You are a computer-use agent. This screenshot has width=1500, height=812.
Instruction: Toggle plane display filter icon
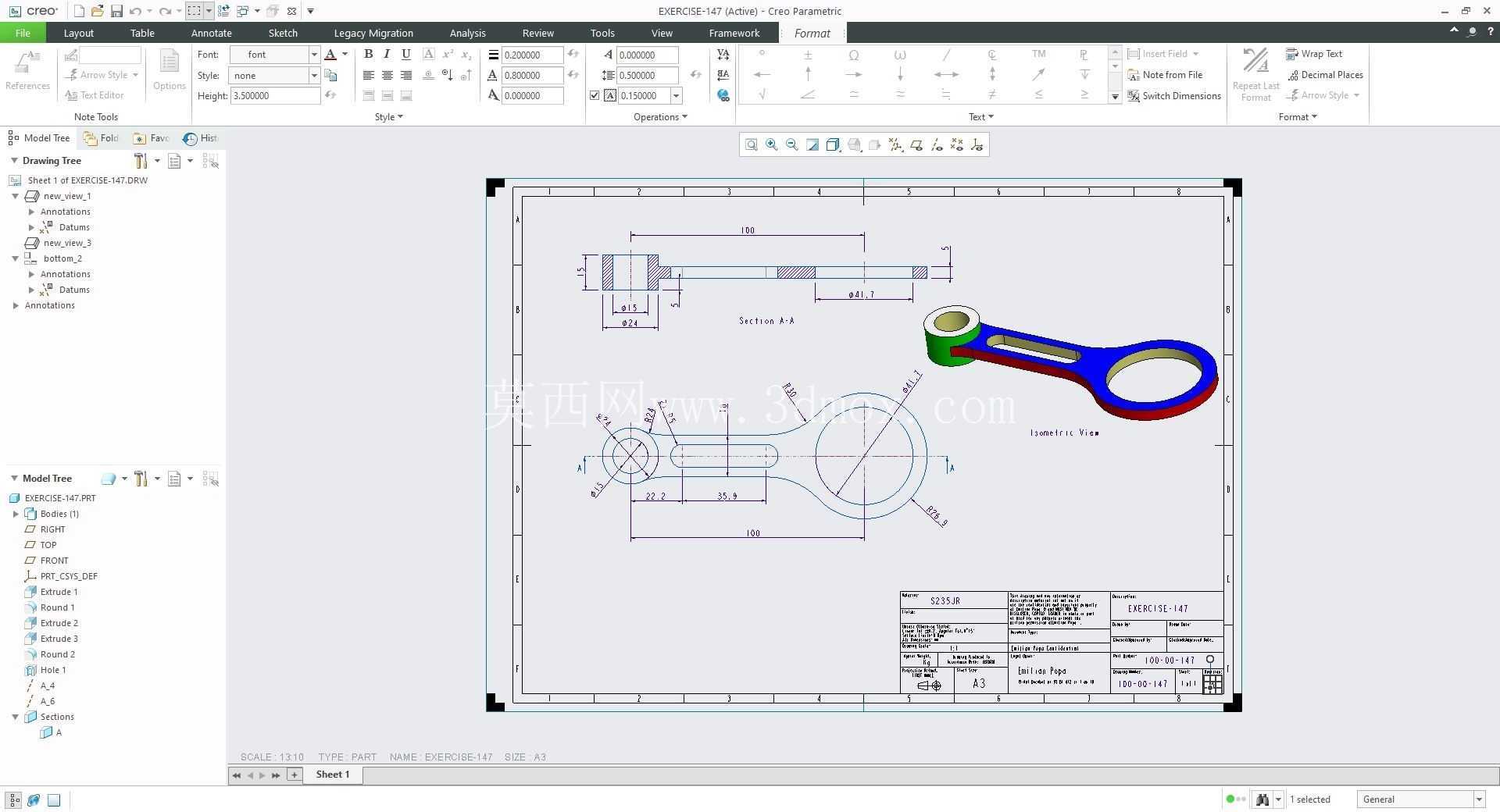pos(916,144)
